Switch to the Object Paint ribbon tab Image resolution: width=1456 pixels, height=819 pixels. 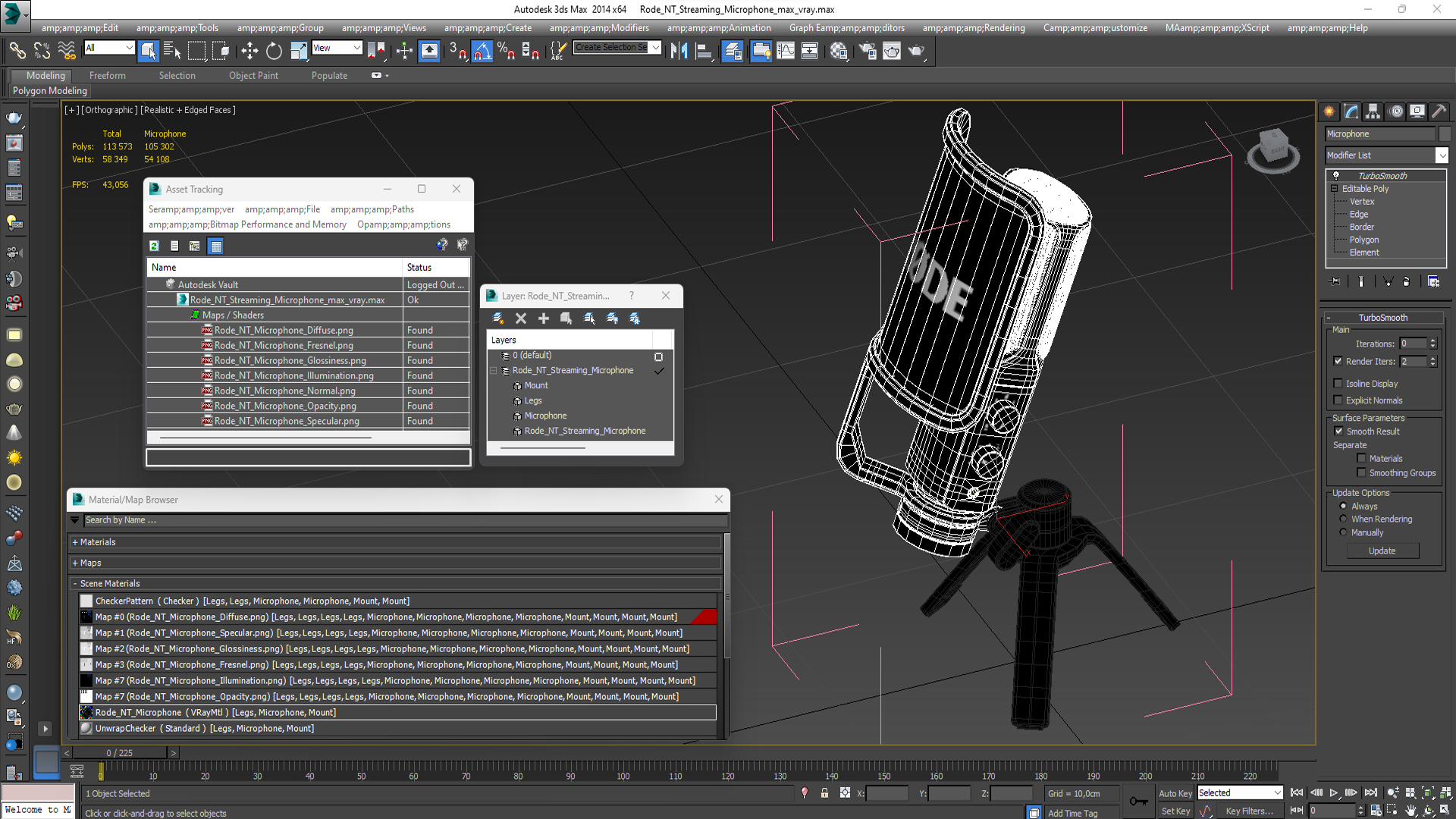coord(253,76)
